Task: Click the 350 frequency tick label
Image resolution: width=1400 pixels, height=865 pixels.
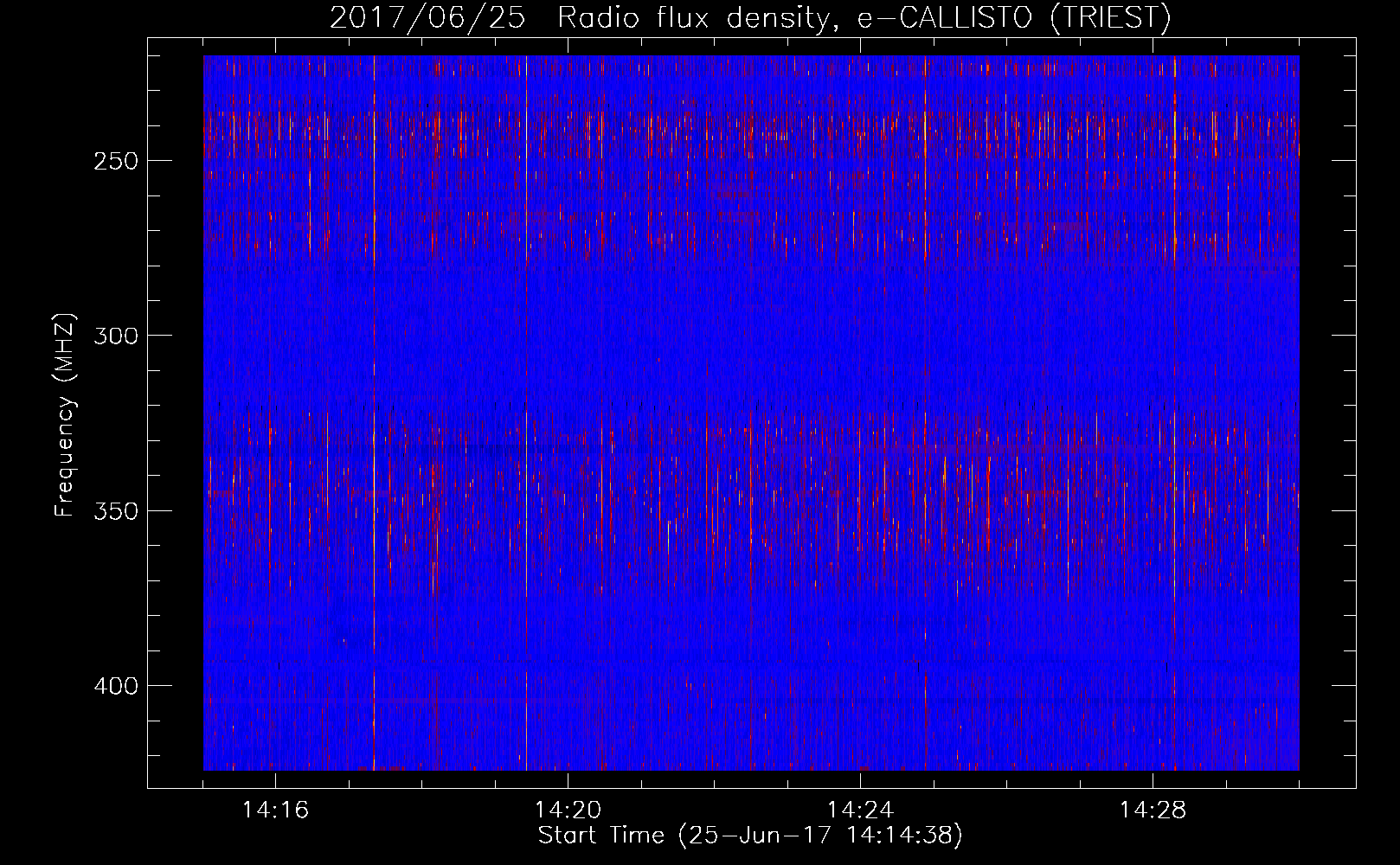Action: point(115,511)
